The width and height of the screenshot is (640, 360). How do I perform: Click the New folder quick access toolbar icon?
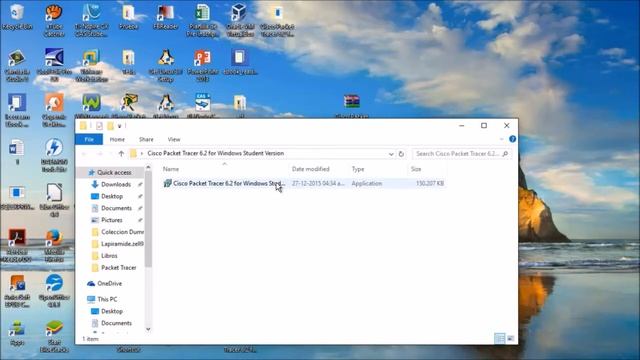(110, 126)
